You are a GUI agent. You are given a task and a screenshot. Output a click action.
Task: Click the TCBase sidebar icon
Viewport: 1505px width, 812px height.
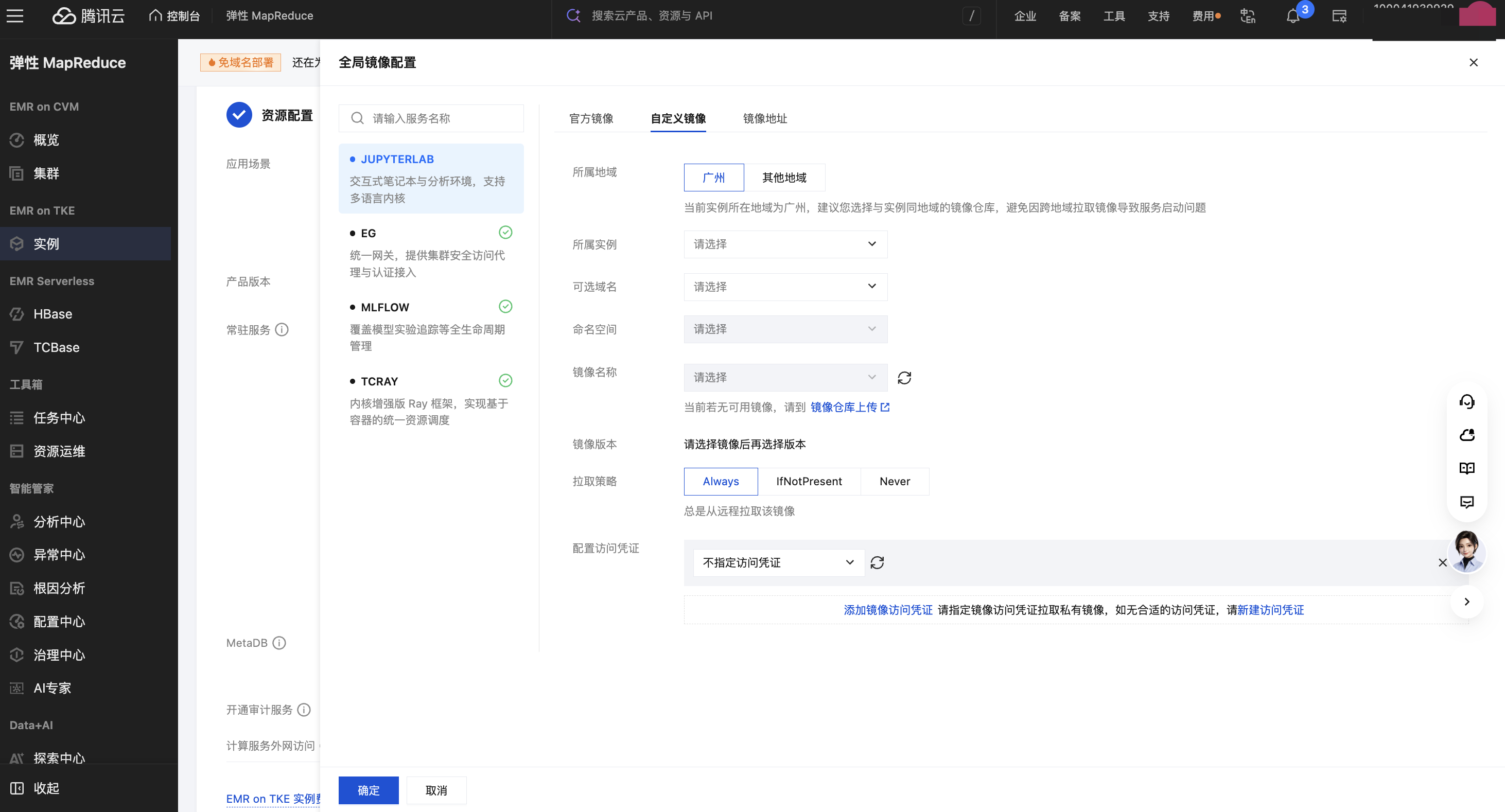pos(17,347)
